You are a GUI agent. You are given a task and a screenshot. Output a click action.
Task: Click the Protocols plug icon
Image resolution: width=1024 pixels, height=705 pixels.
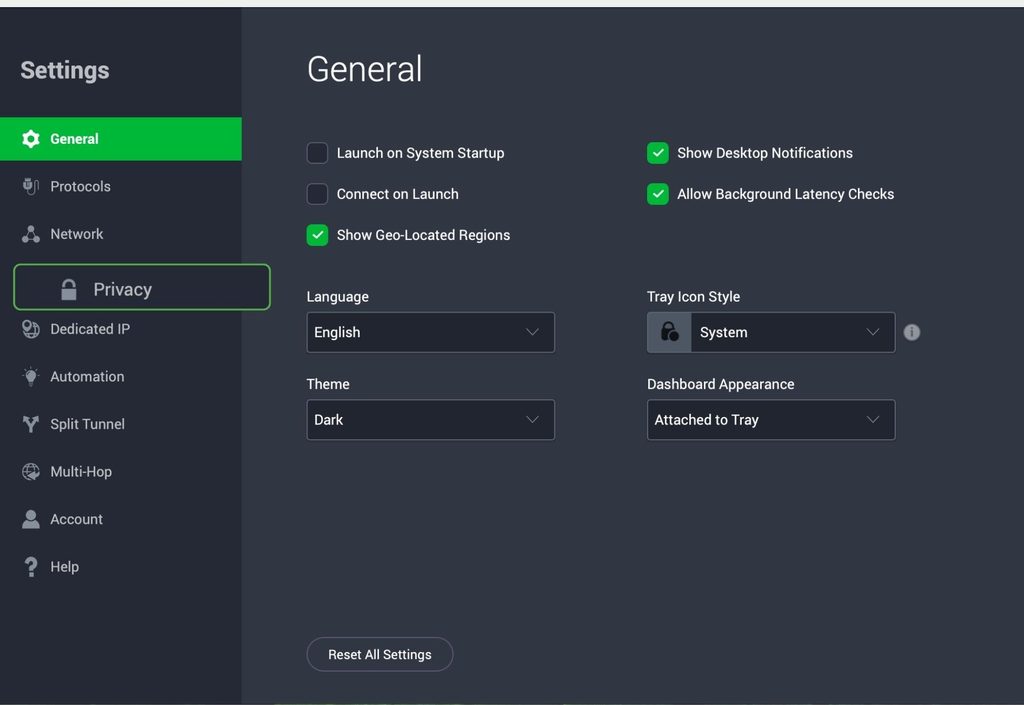pos(31,186)
